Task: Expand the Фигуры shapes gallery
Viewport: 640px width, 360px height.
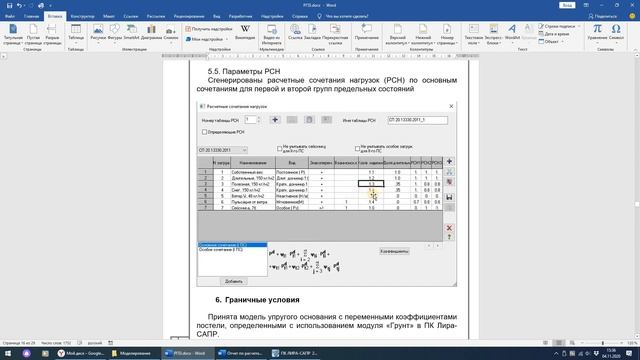Action: point(115,34)
